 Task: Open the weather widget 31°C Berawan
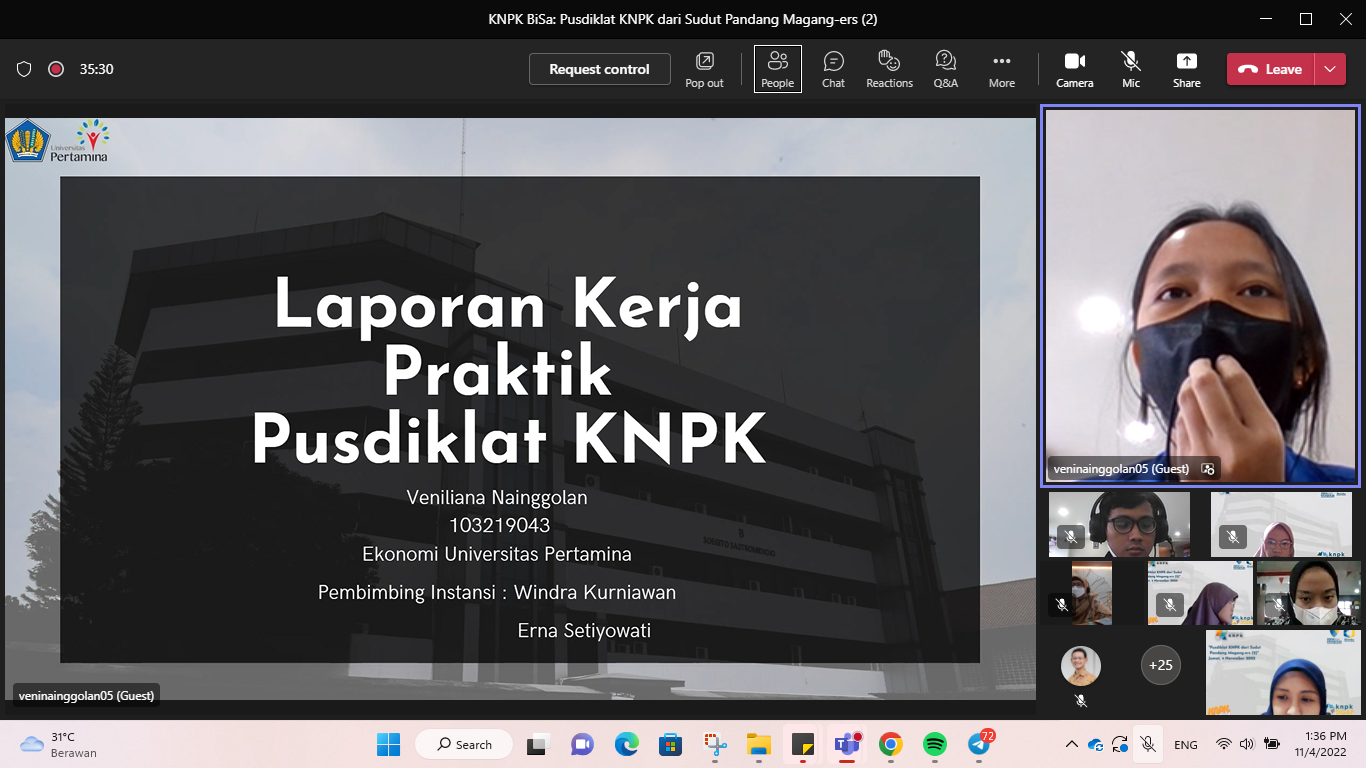[60, 744]
